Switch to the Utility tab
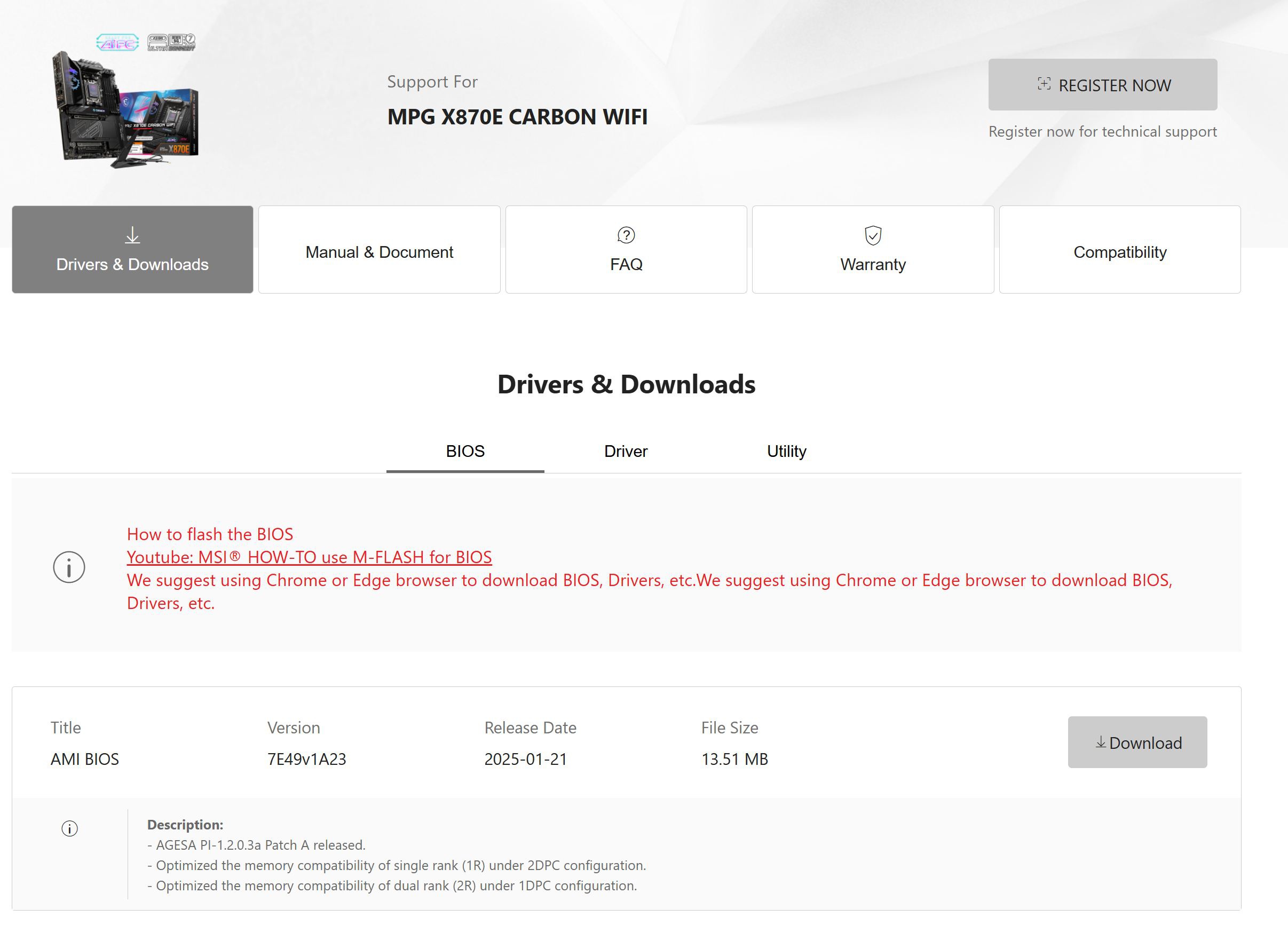This screenshot has width=1288, height=925. point(786,451)
